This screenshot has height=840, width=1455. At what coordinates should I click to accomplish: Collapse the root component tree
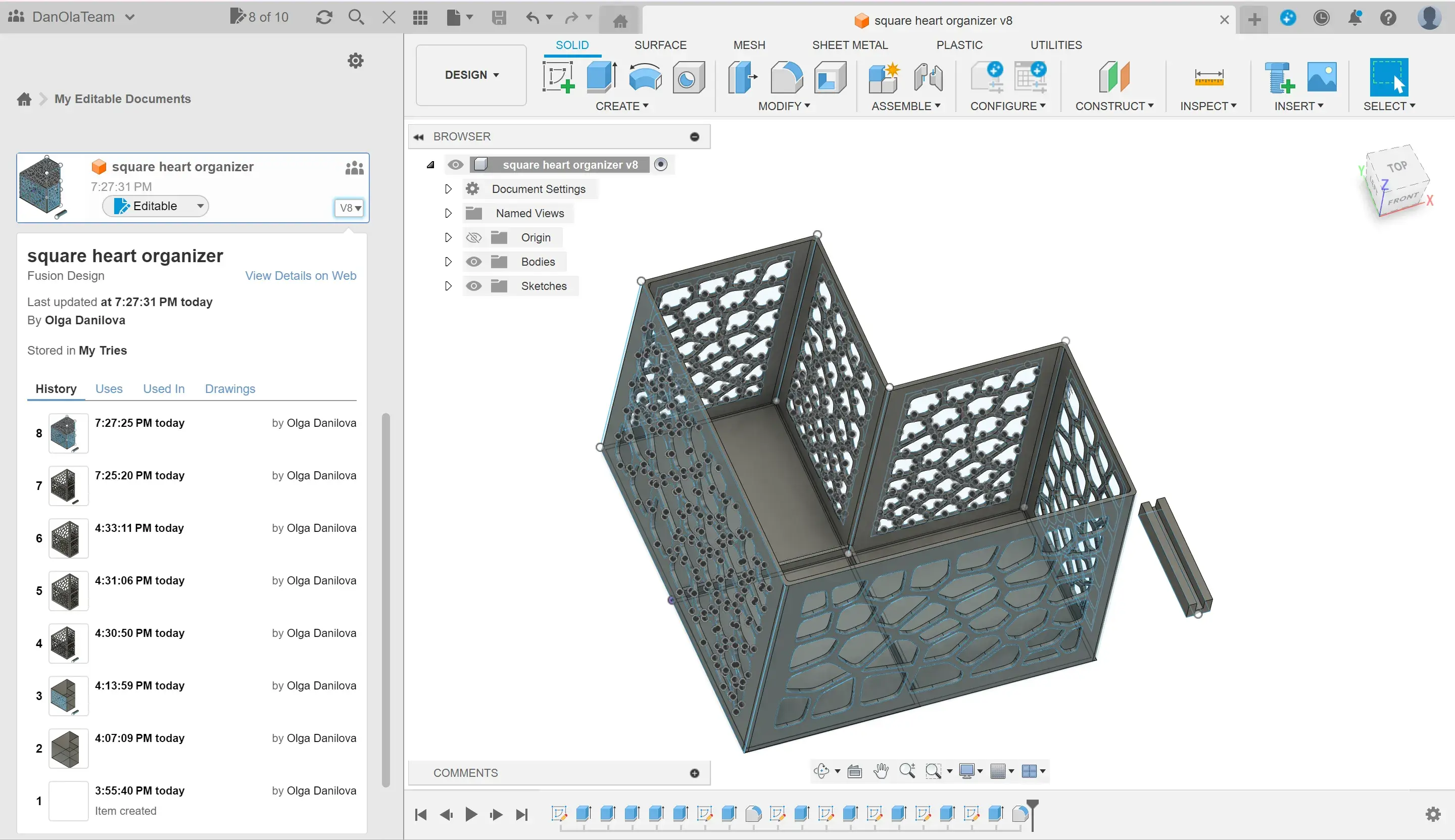(430, 165)
